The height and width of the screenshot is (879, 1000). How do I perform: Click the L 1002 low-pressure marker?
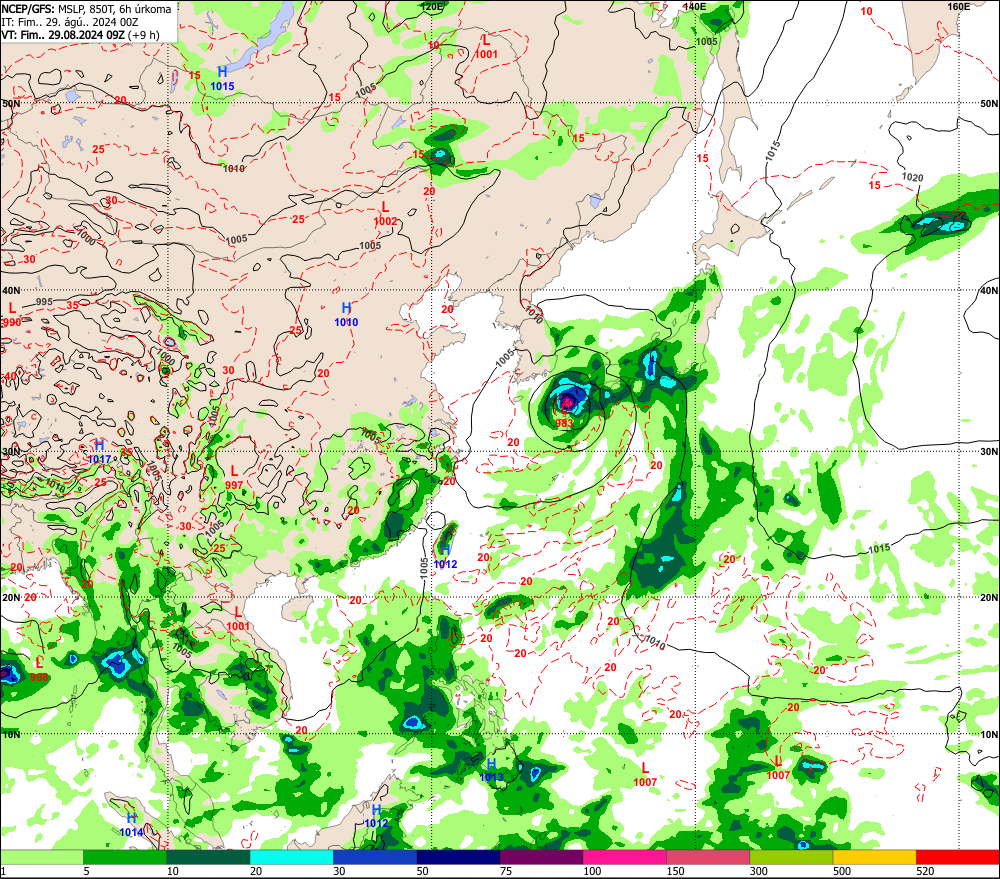click(x=385, y=214)
